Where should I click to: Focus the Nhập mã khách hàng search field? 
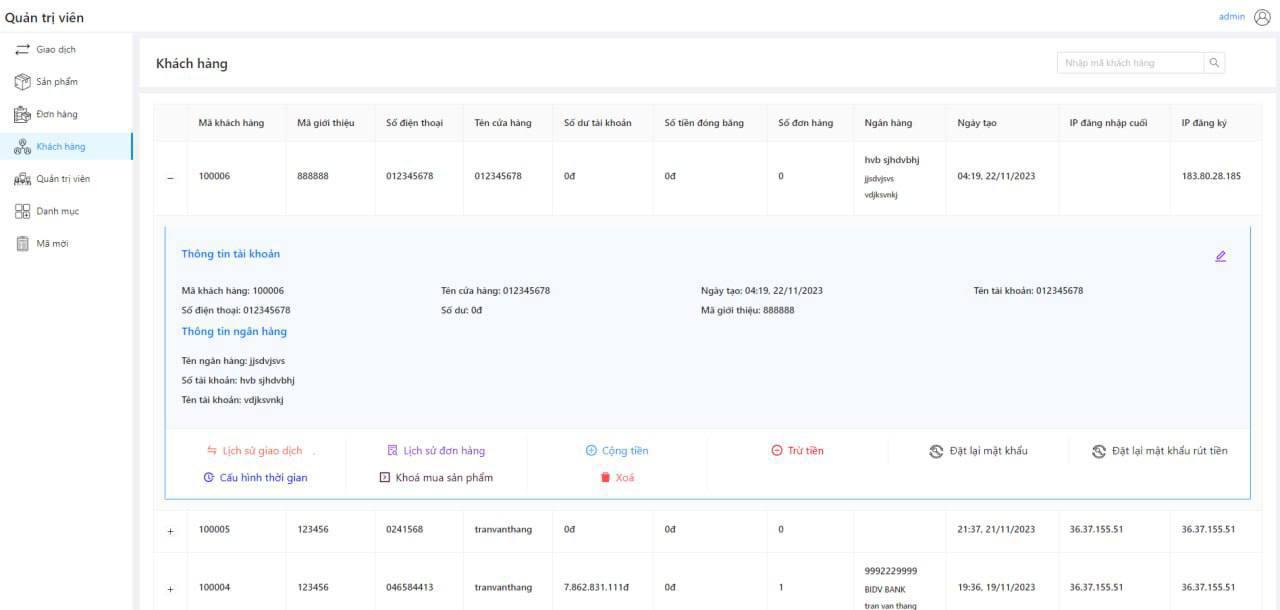[x=1130, y=63]
